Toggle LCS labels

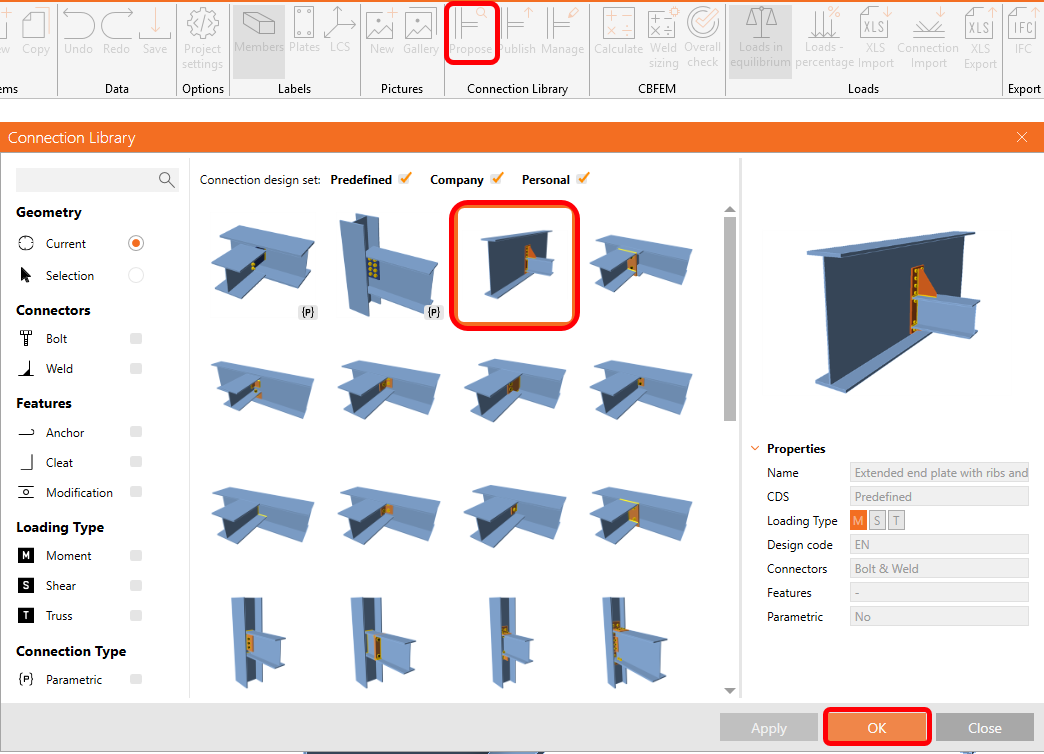[340, 31]
